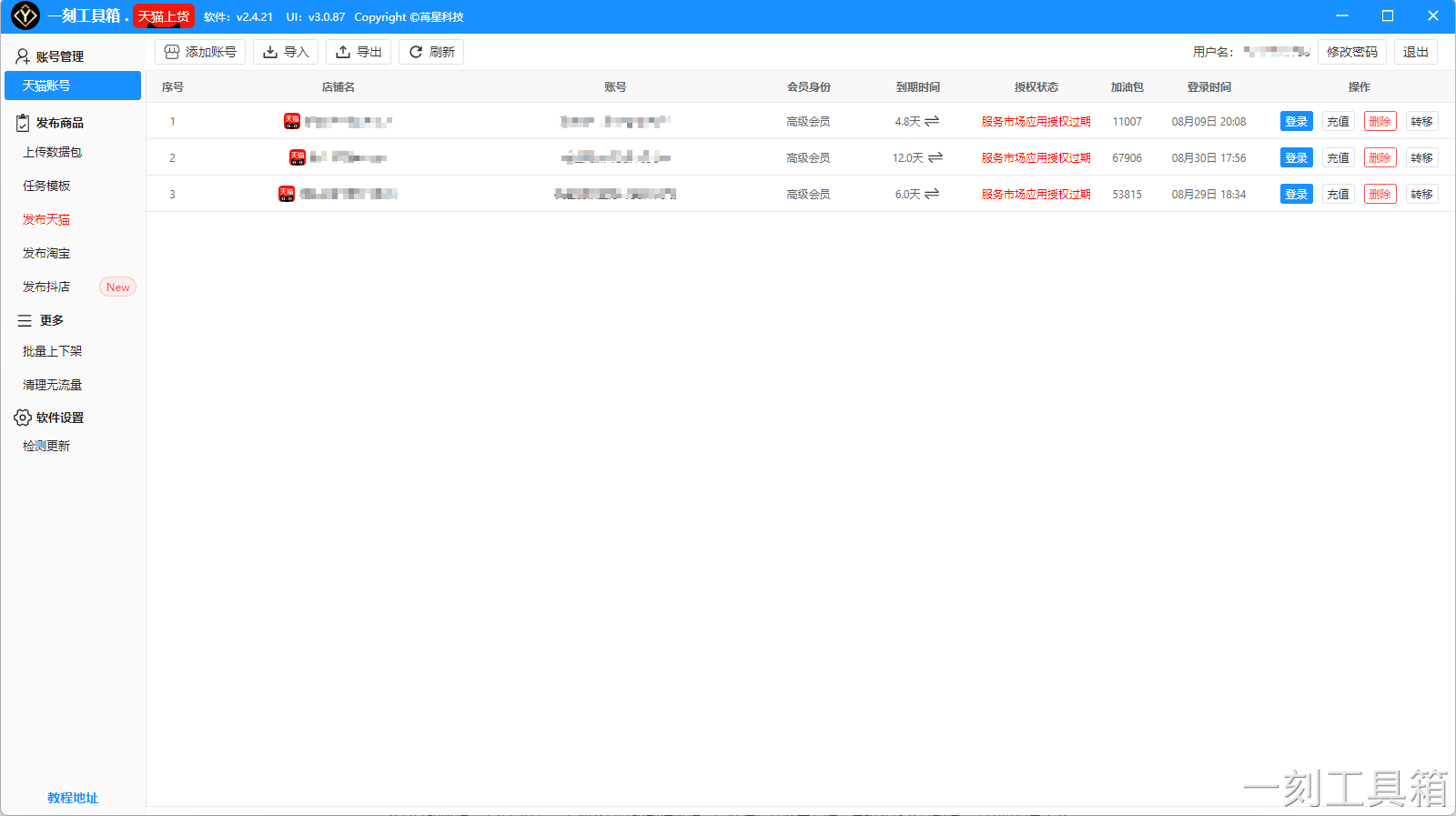Click 充值 for the 11007 account row
The height and width of the screenshot is (816, 1456).
coord(1339,121)
